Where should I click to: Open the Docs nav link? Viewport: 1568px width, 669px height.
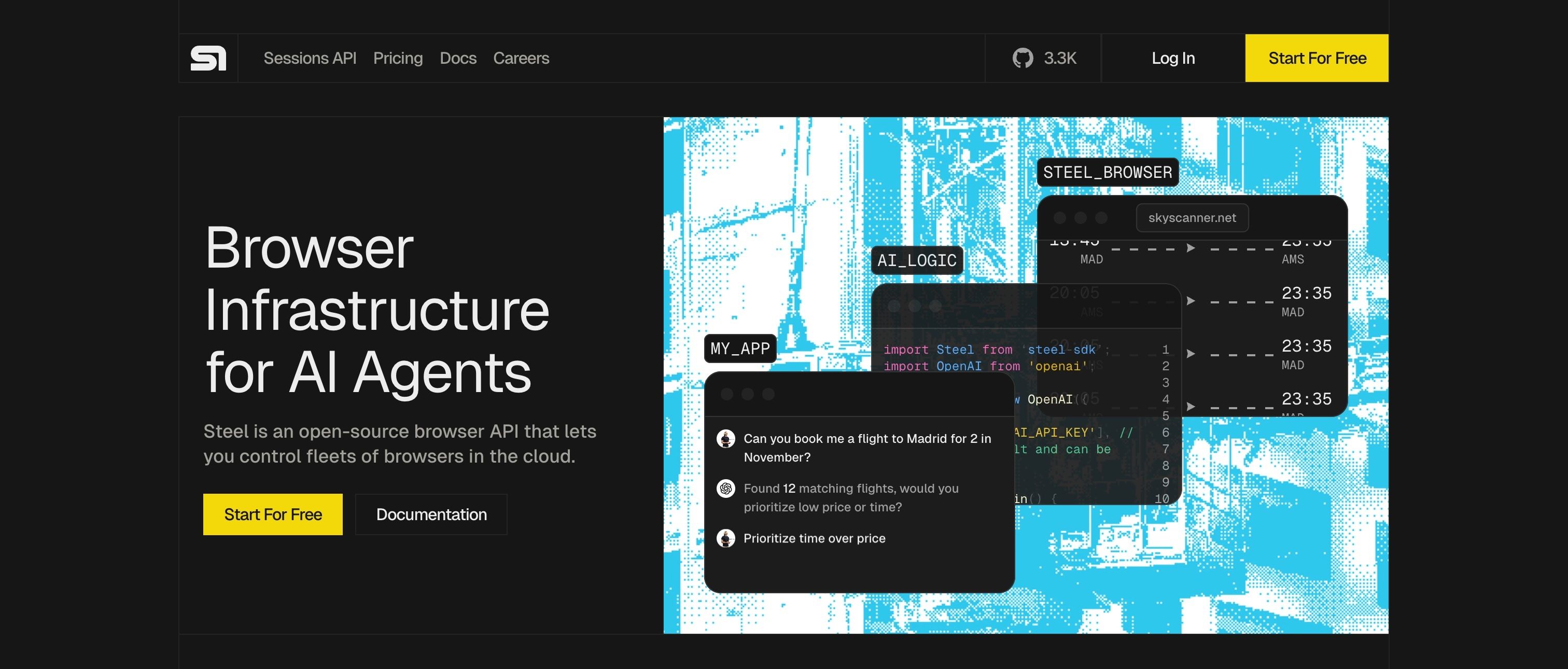[x=458, y=58]
